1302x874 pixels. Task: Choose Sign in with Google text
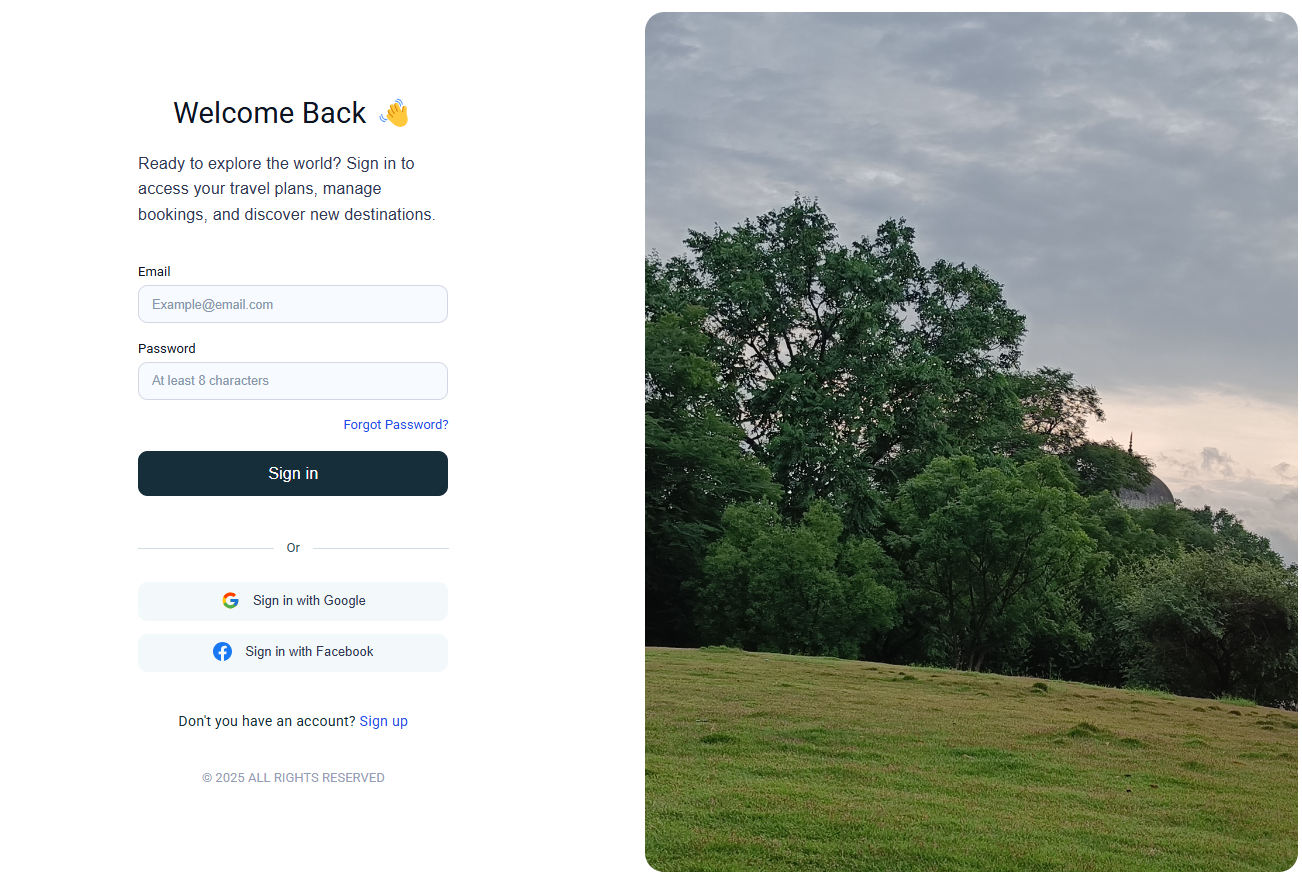309,601
